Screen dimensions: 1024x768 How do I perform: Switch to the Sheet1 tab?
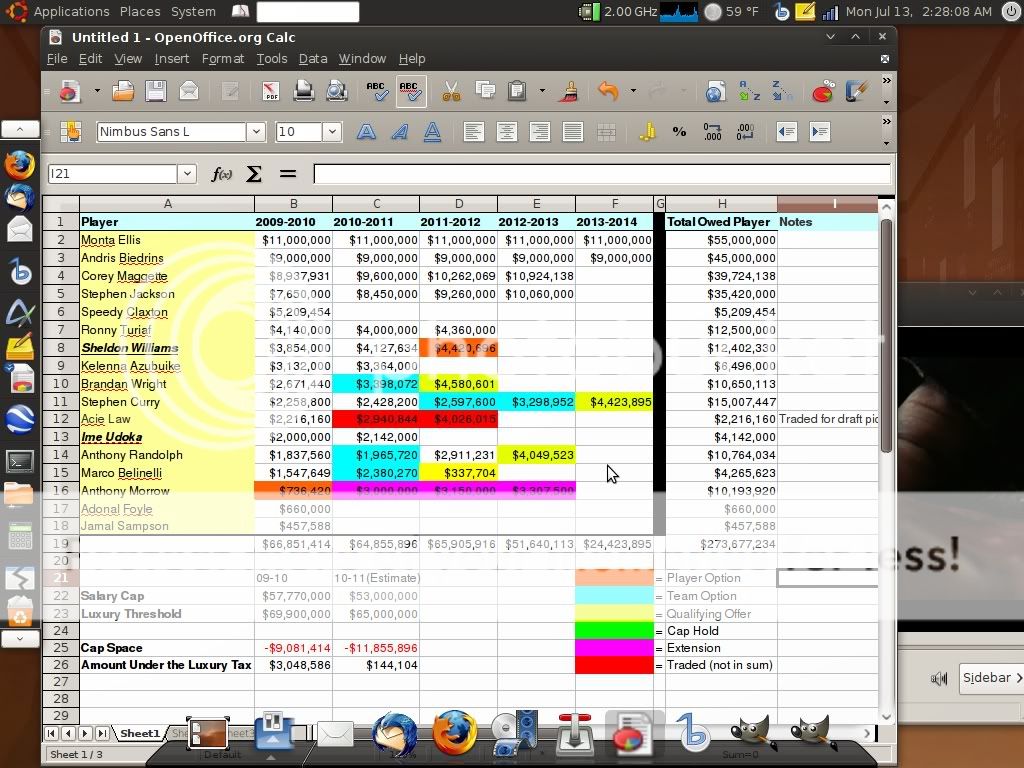click(x=139, y=733)
